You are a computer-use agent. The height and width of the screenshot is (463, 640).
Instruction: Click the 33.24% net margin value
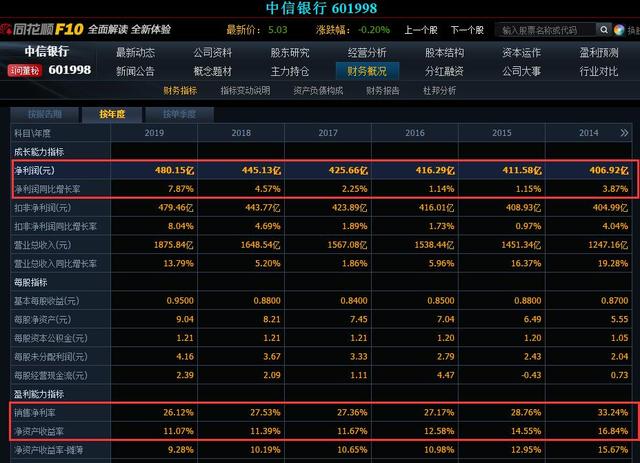click(x=613, y=412)
